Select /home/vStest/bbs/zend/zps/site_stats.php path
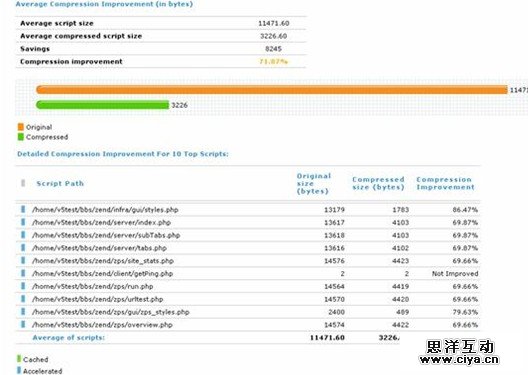The image size is (528, 375). tap(103, 261)
